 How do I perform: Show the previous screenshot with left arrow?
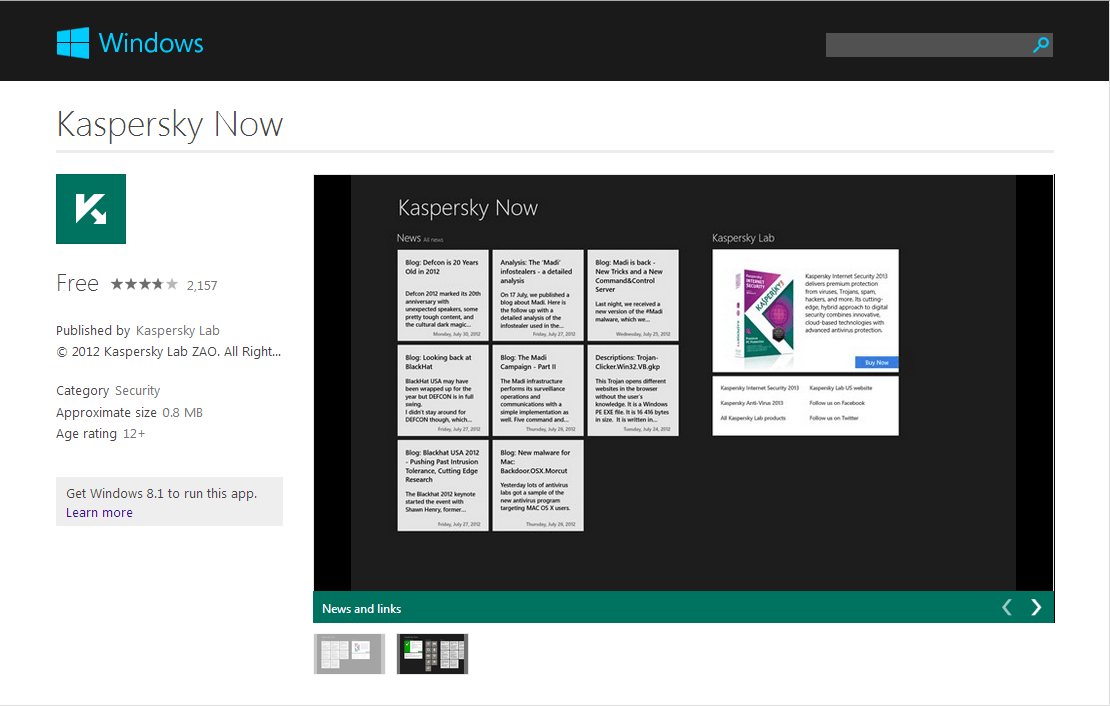(1007, 607)
